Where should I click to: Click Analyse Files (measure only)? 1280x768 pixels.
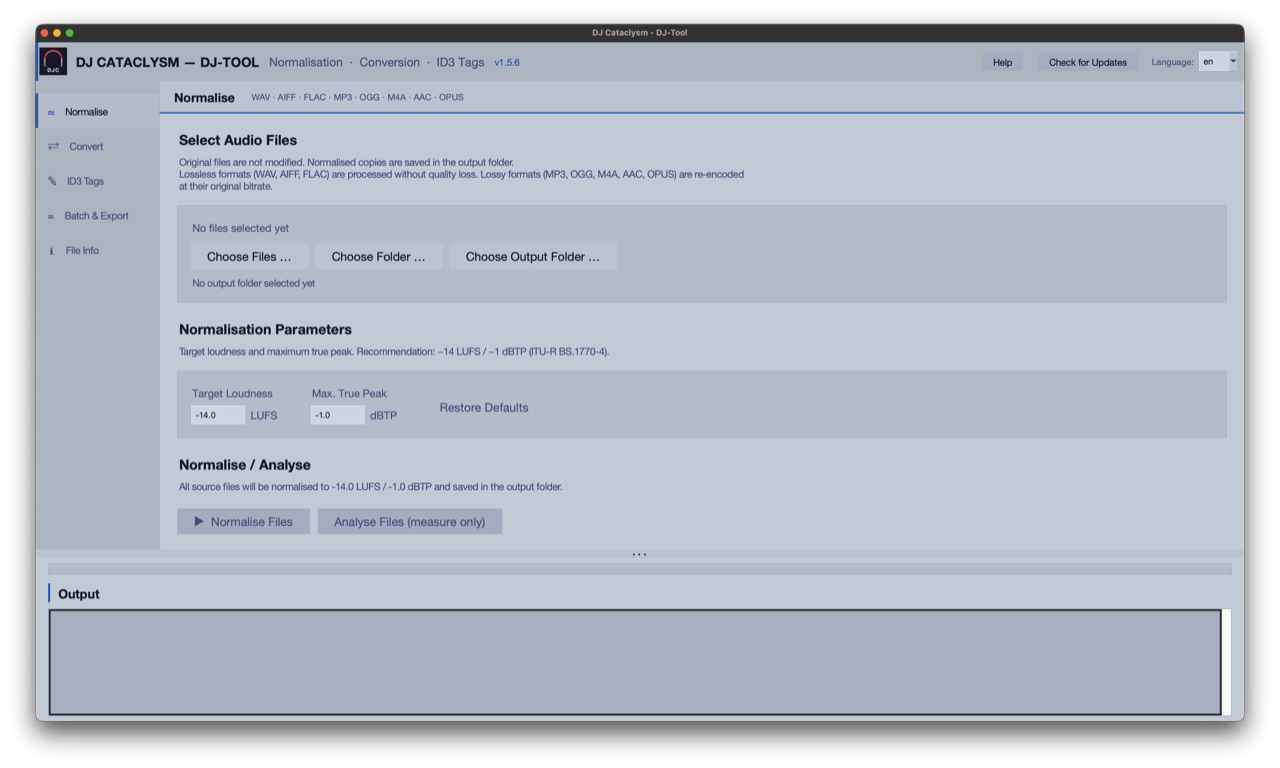409,522
